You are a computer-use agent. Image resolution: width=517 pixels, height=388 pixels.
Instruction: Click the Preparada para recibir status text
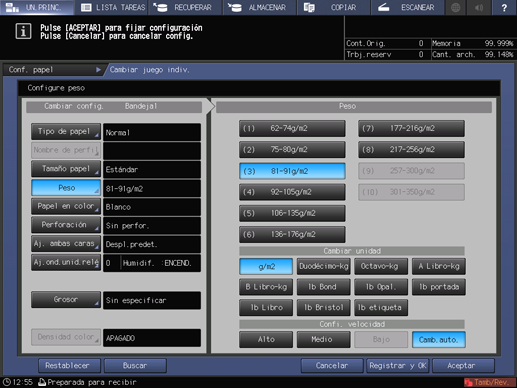tap(92, 382)
